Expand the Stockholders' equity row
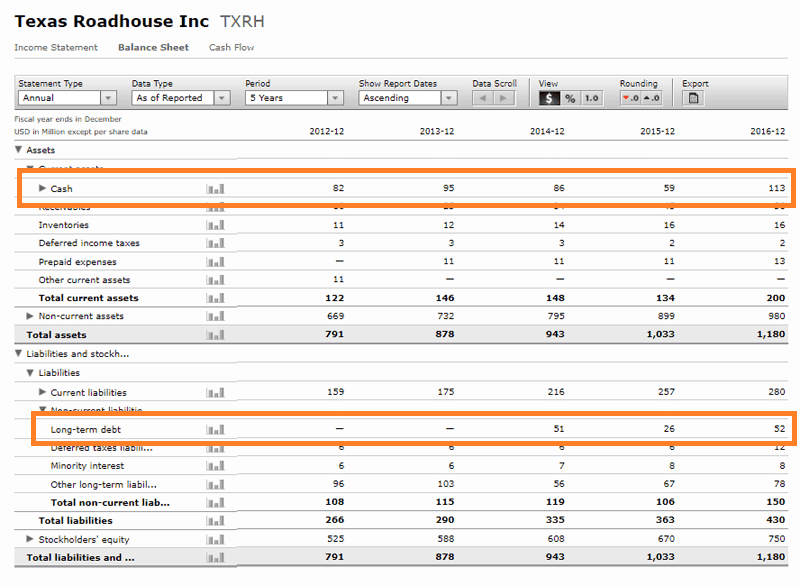800x586 pixels. 30,539
